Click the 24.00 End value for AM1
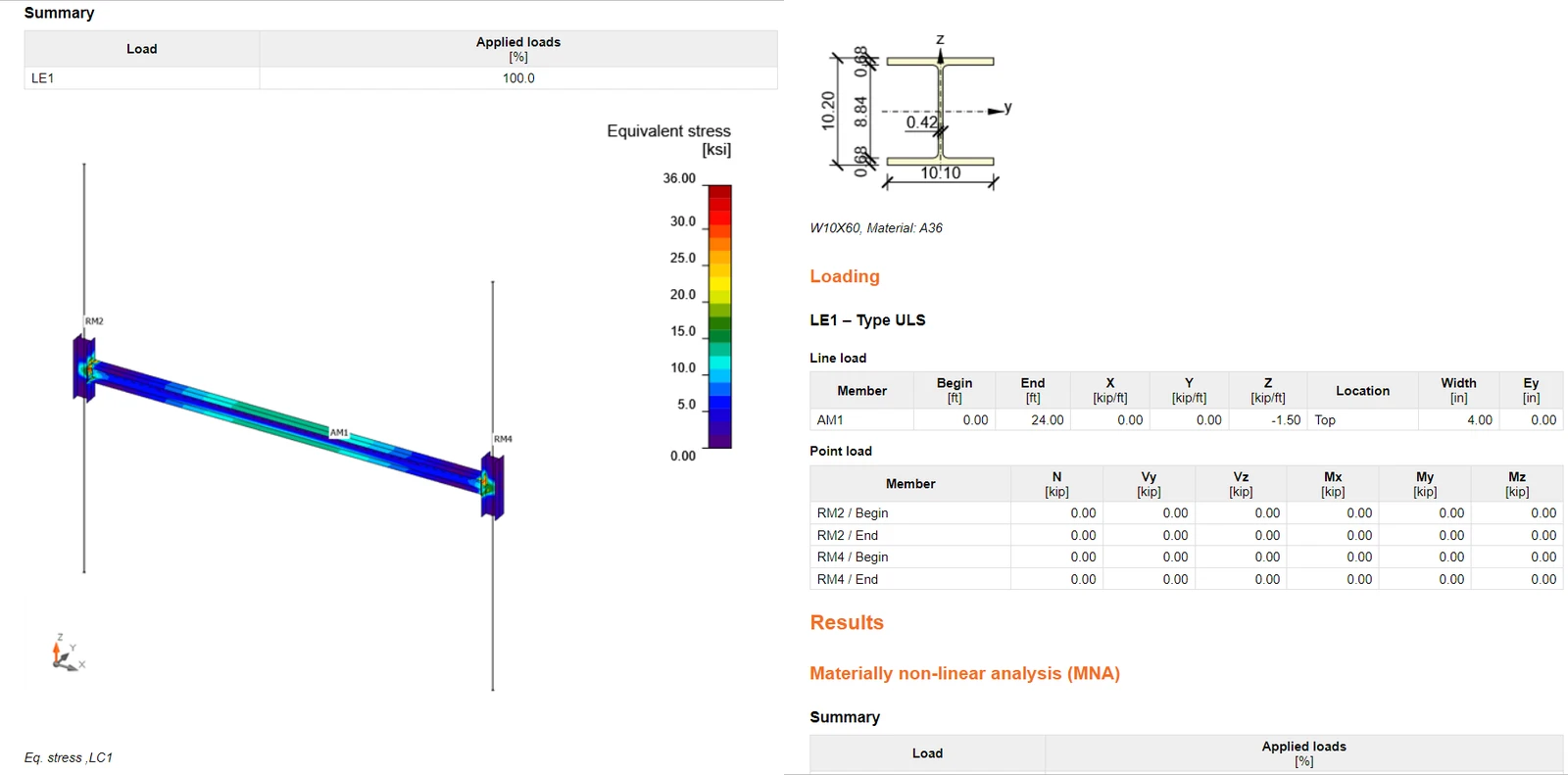The image size is (1568, 775). [x=1047, y=419]
